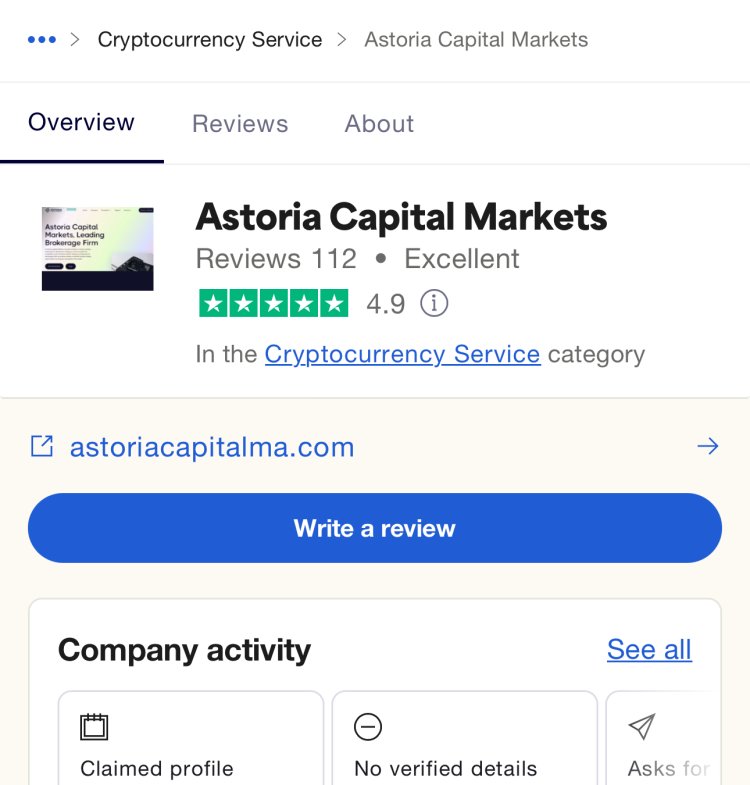
Task: Click the rating info circle icon
Action: pyautogui.click(x=434, y=303)
